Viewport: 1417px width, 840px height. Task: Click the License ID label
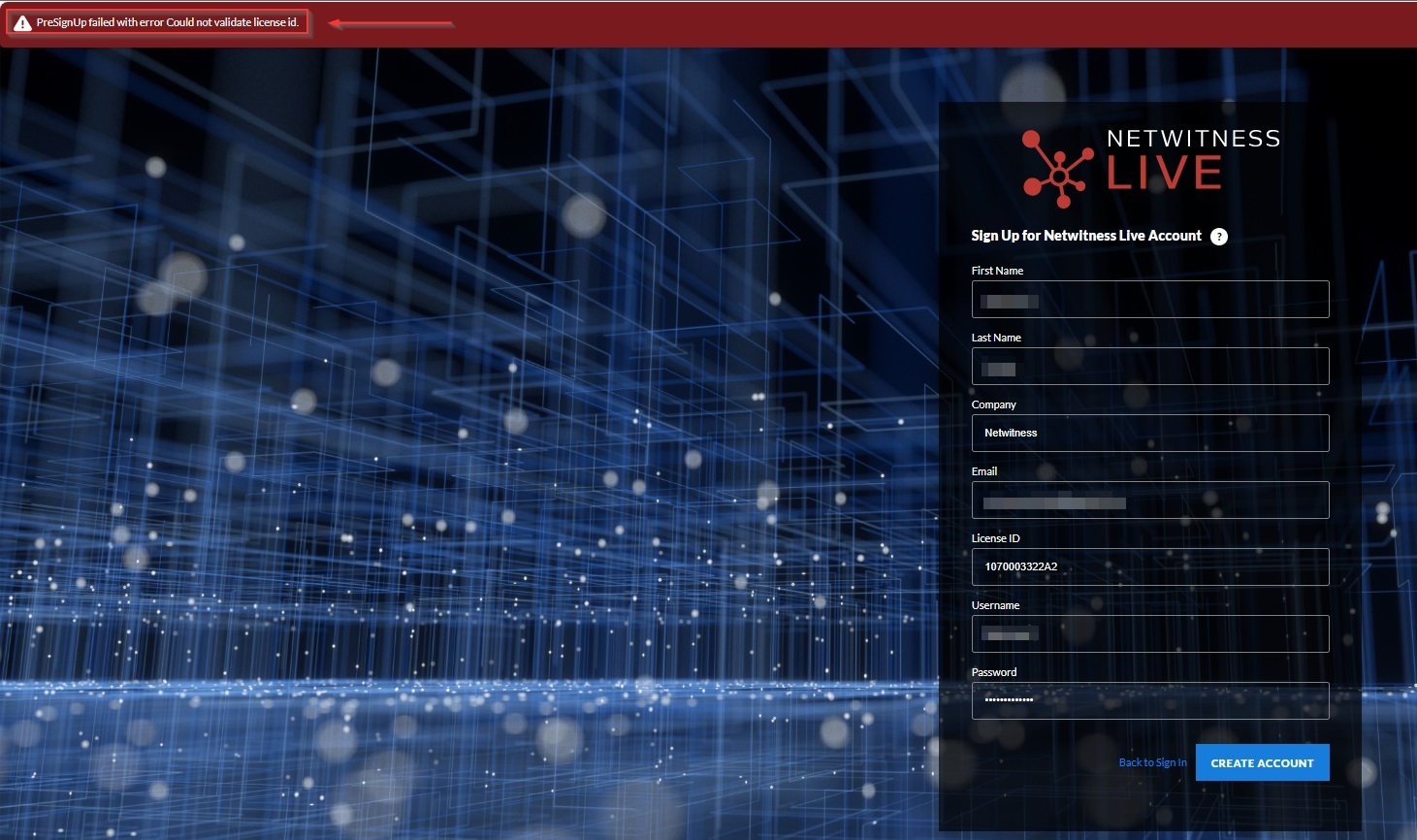995,538
